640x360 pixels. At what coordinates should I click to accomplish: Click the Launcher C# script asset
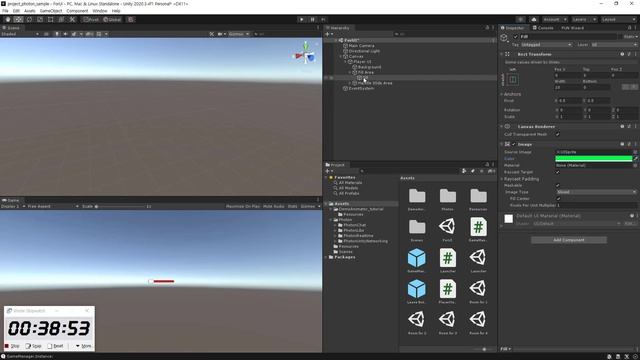[447, 261]
